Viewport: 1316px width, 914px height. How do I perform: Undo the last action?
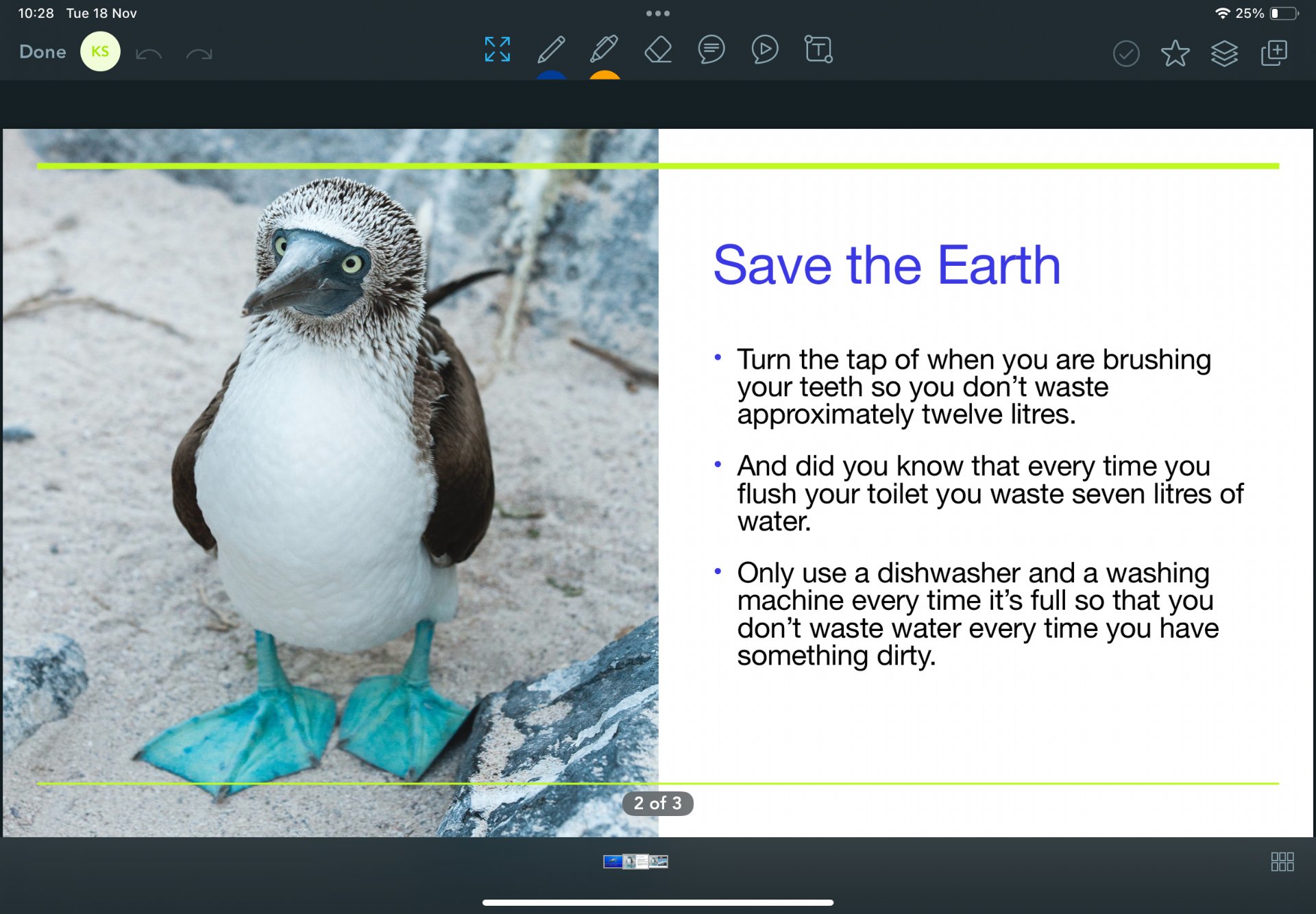tap(149, 53)
